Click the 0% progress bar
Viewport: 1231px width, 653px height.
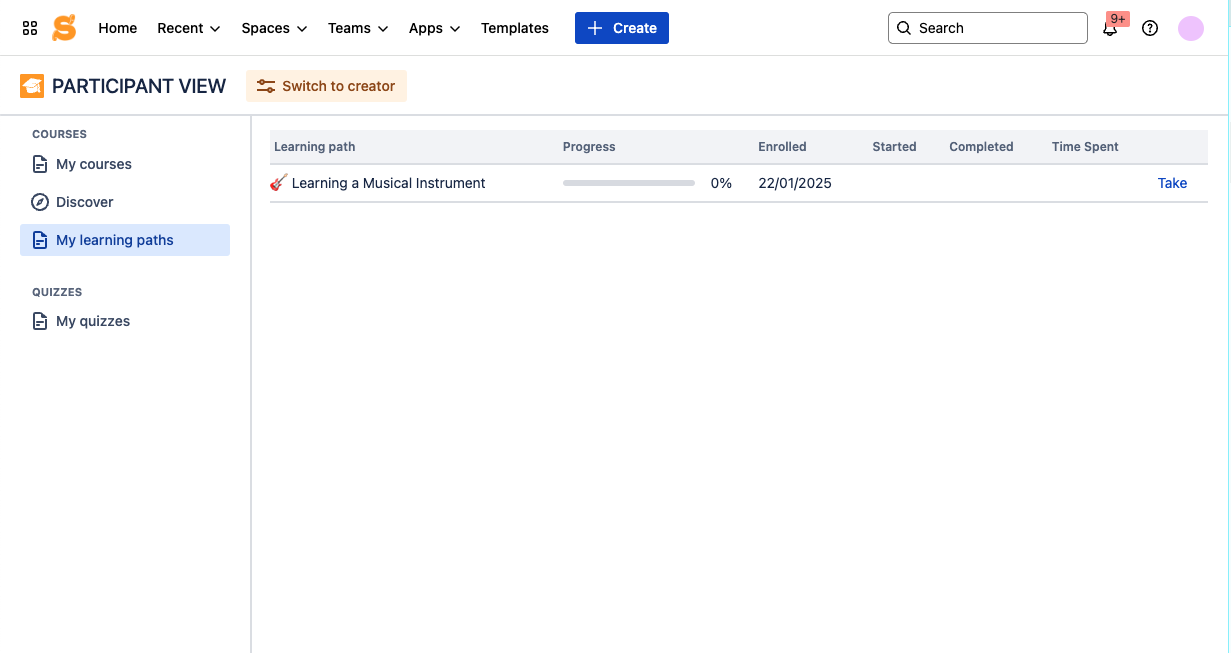coord(629,183)
